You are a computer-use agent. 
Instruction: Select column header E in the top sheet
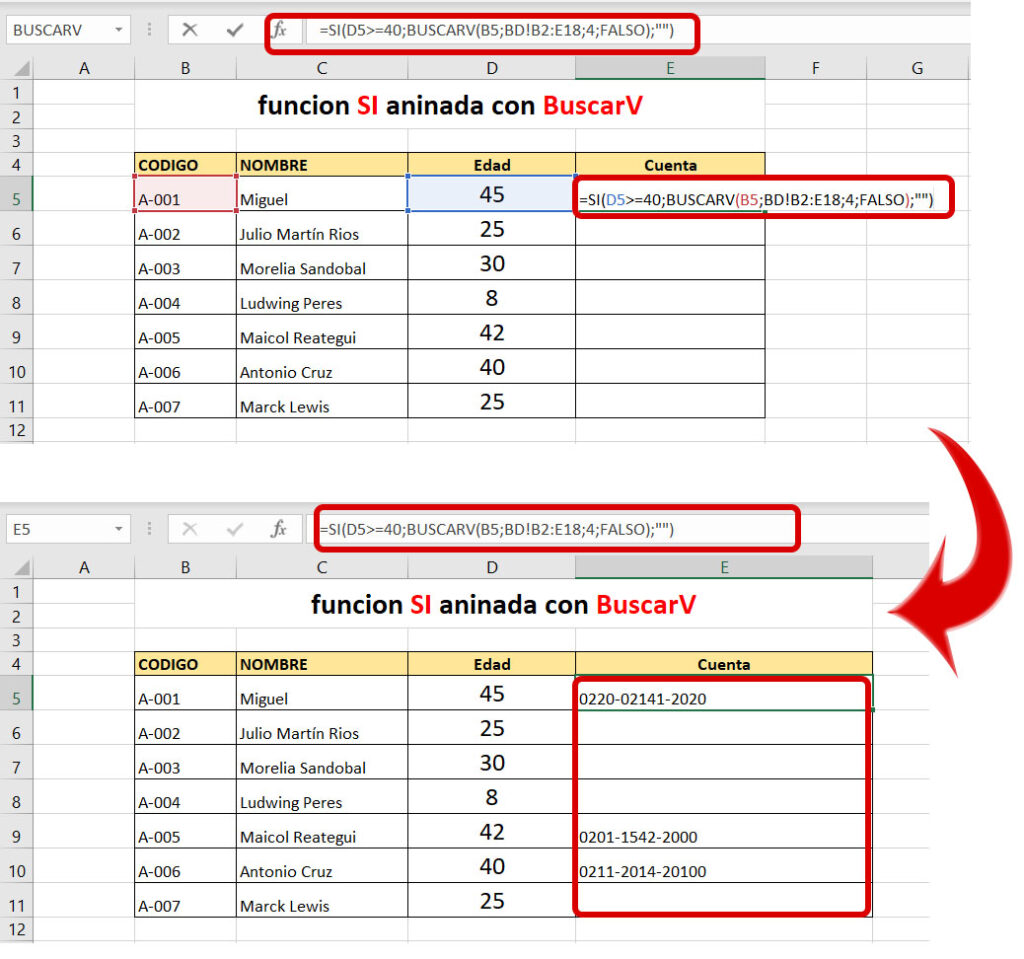point(670,68)
